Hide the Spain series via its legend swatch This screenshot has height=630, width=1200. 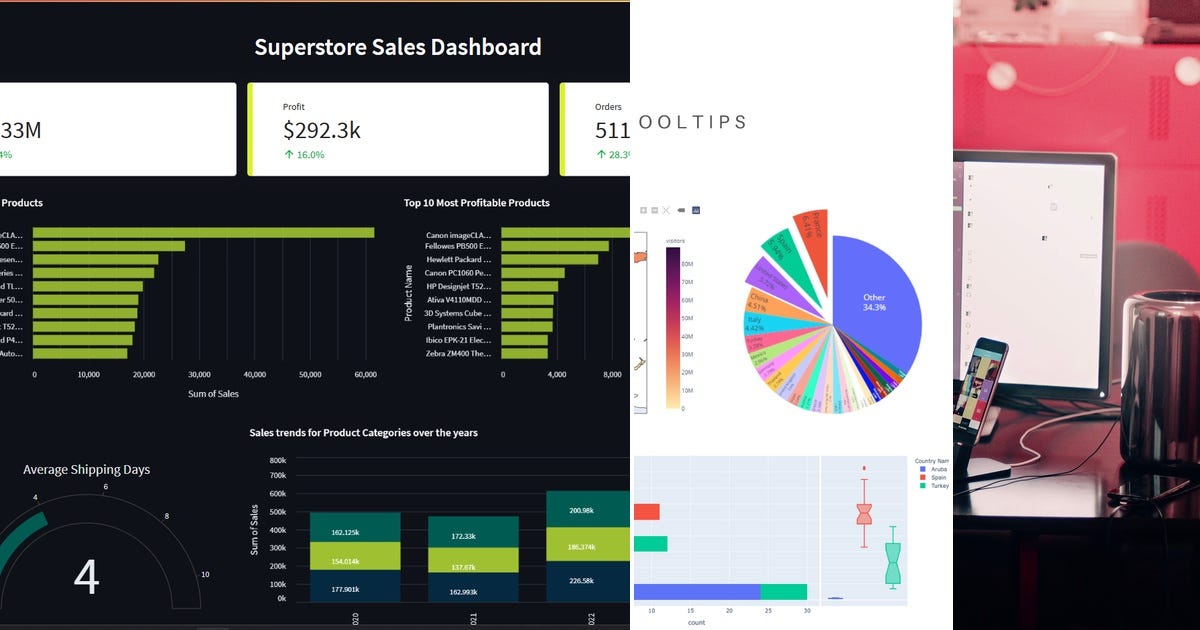[x=923, y=478]
